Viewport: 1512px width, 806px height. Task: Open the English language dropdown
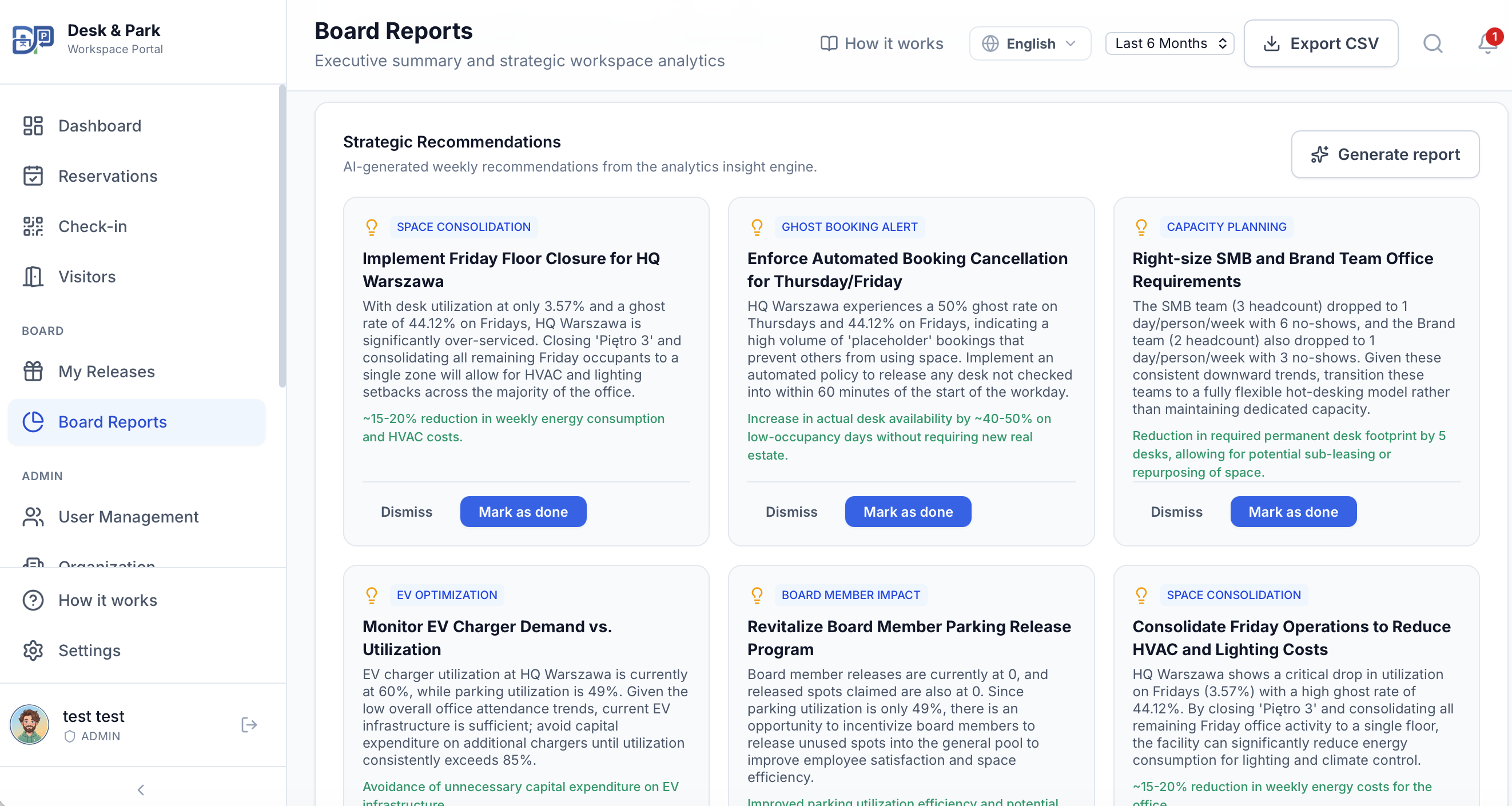click(x=1030, y=43)
